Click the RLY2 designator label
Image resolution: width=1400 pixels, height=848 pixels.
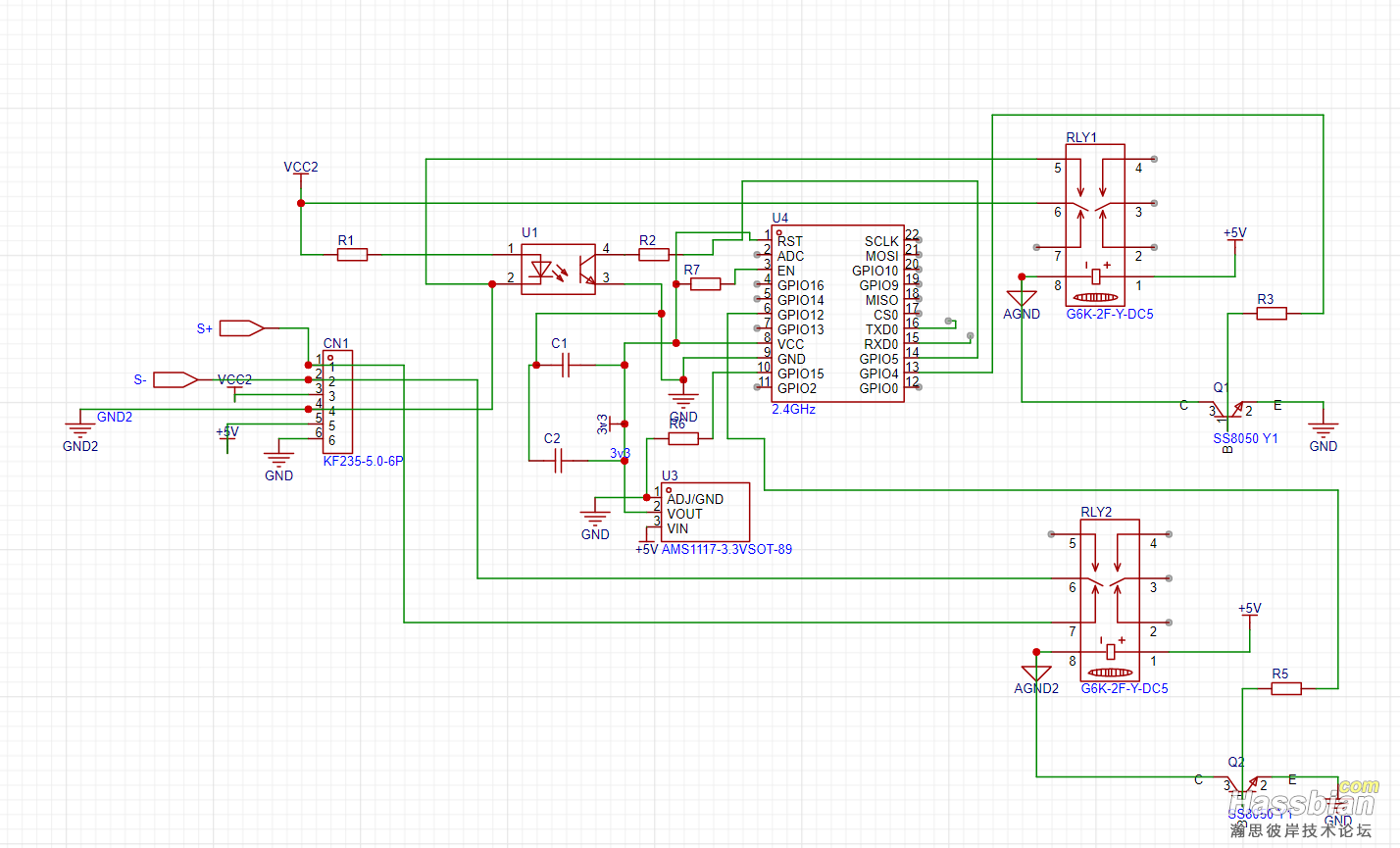[x=1097, y=512]
